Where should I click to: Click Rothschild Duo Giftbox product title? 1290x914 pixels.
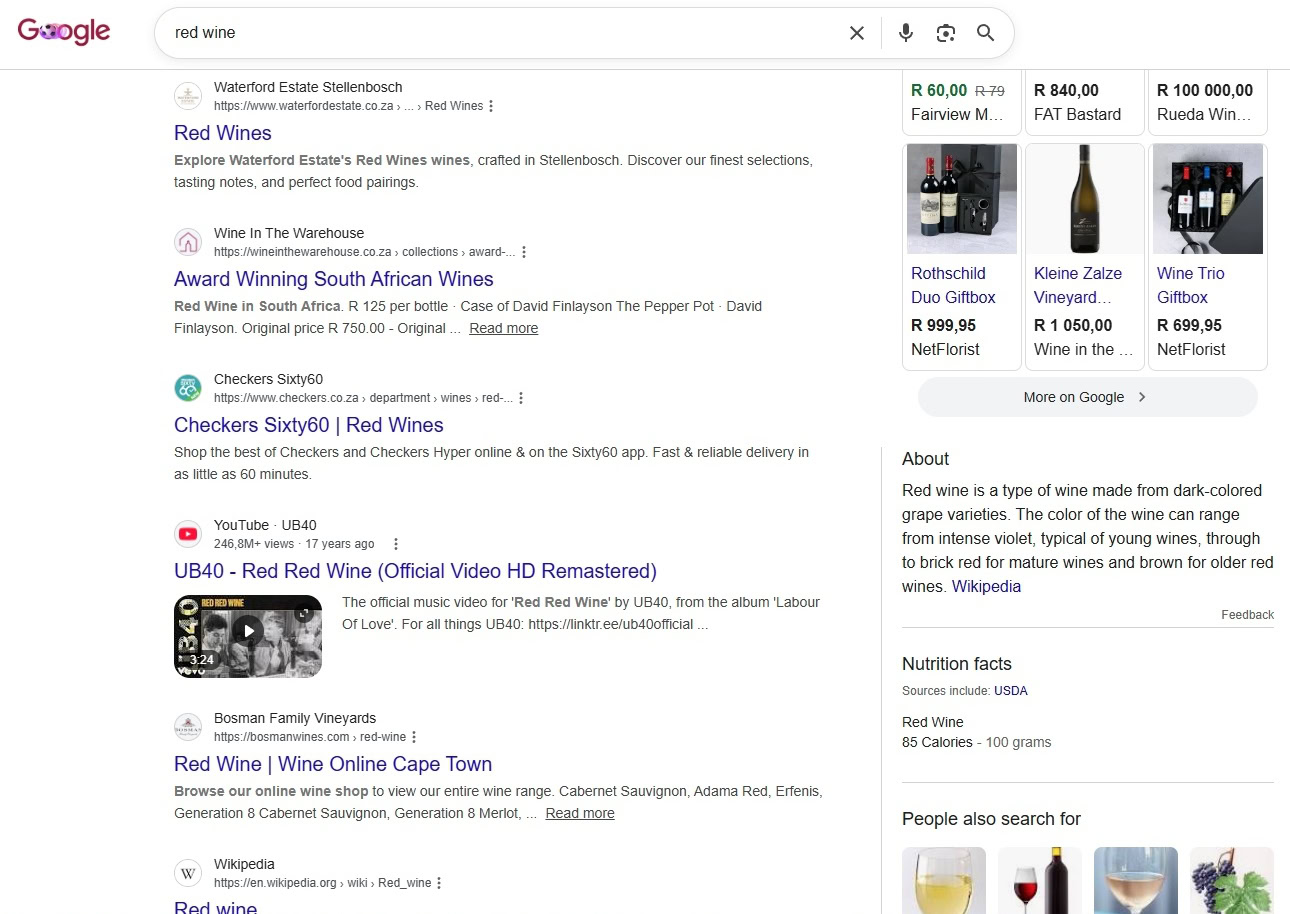(x=954, y=285)
